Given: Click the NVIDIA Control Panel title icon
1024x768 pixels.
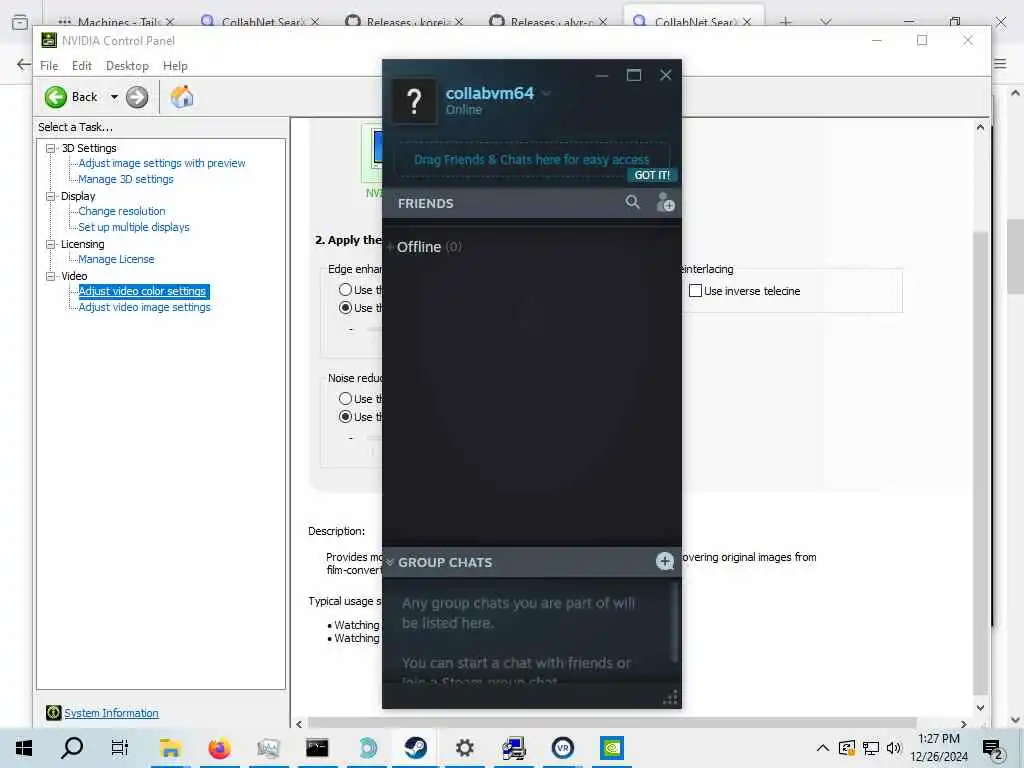Looking at the screenshot, I should pos(49,40).
